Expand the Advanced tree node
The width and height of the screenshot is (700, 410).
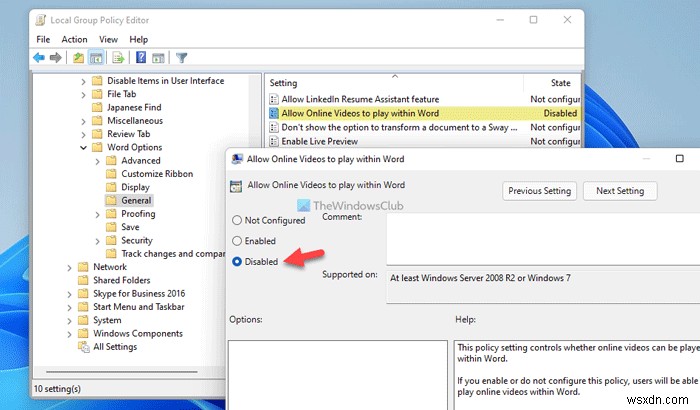[97, 161]
